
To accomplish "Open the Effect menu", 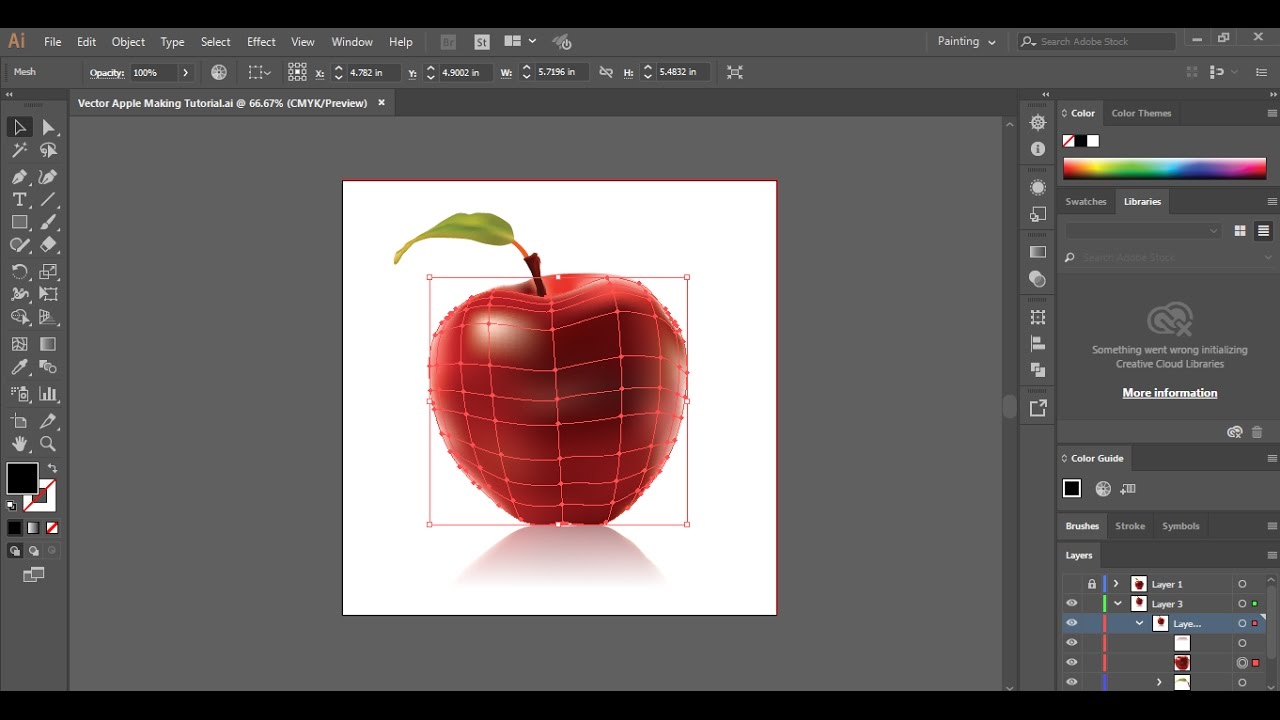I will [x=261, y=42].
